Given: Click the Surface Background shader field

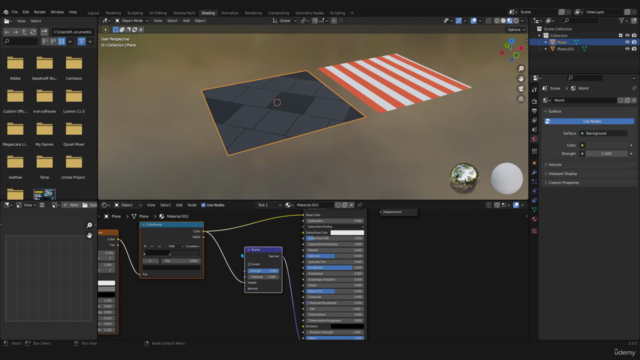Looking at the screenshot, I should (604, 133).
